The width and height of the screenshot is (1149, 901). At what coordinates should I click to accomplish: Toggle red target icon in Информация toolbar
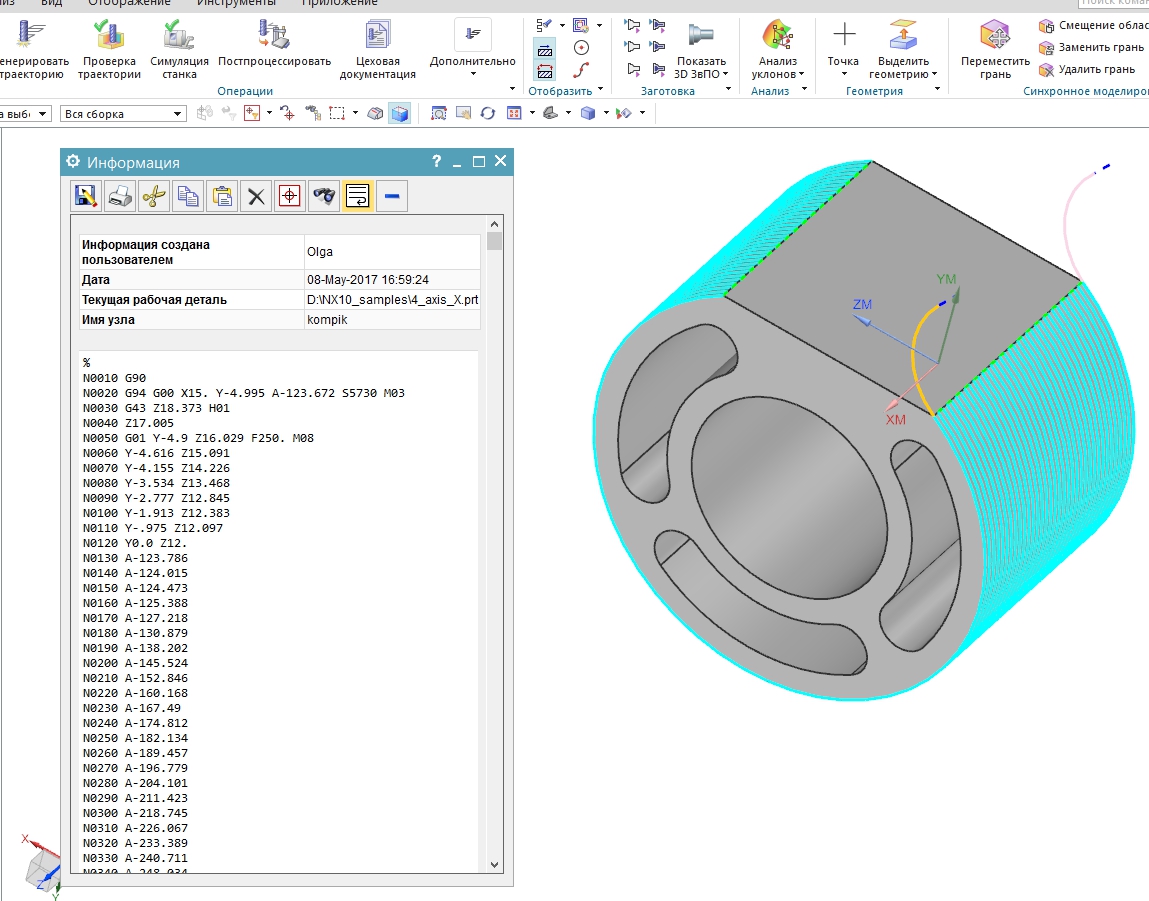(289, 196)
